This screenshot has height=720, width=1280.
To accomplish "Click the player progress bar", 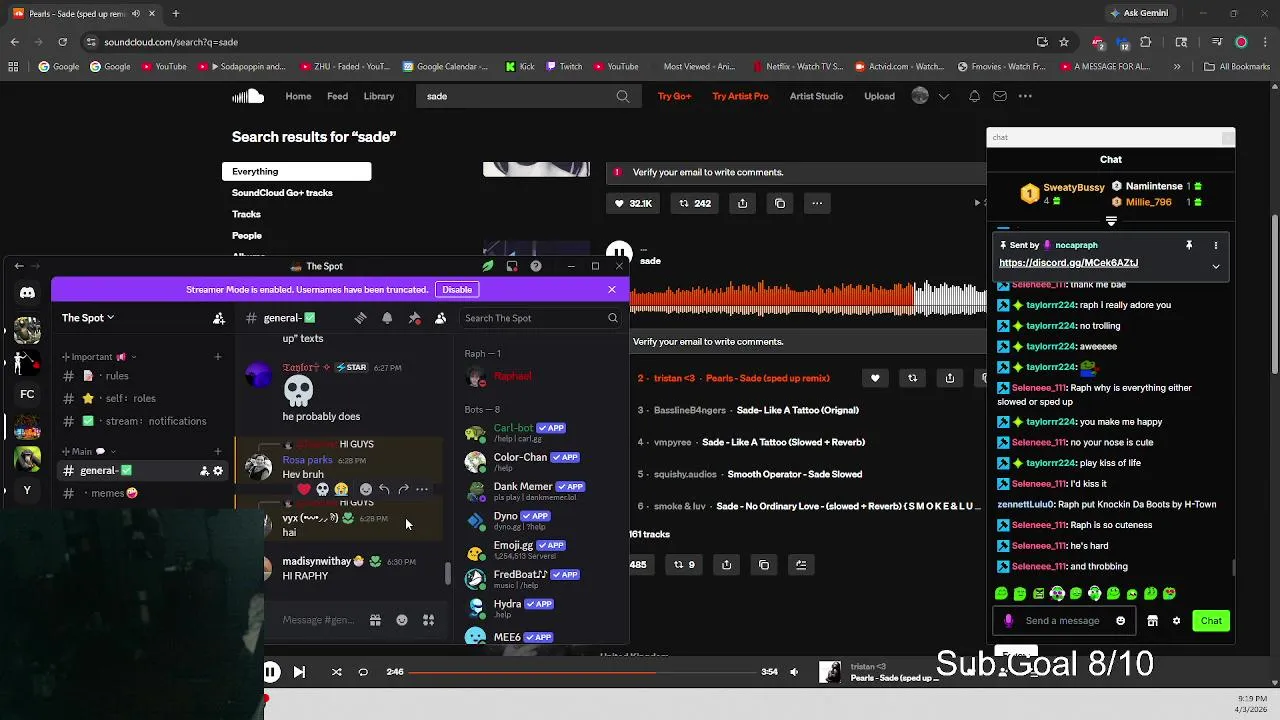I will (582, 672).
